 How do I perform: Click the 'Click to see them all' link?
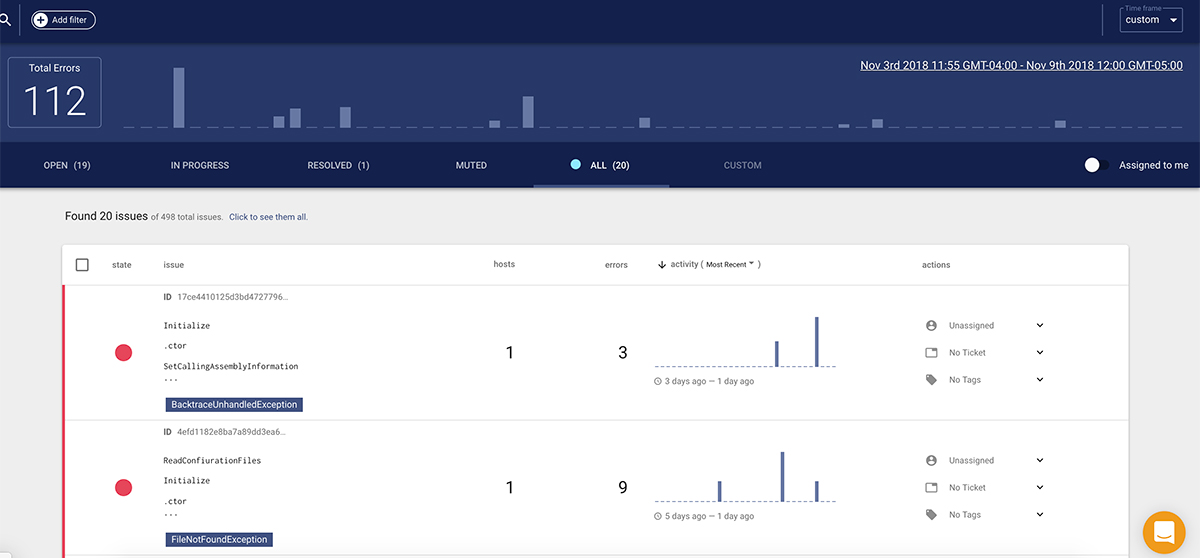point(268,217)
